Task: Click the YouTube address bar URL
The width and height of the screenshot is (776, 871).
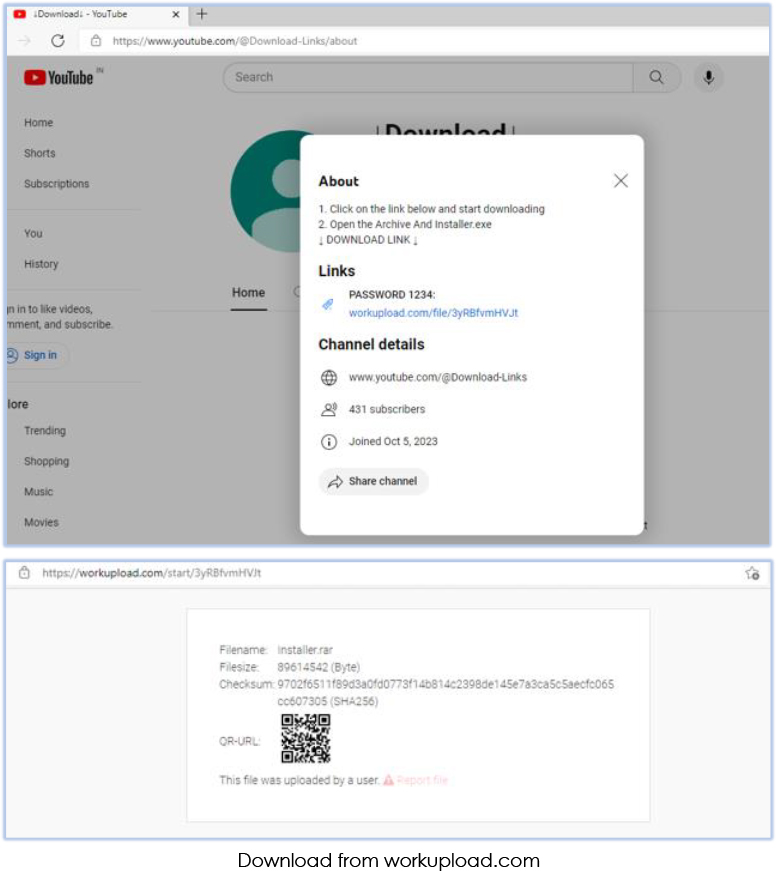Action: 235,41
